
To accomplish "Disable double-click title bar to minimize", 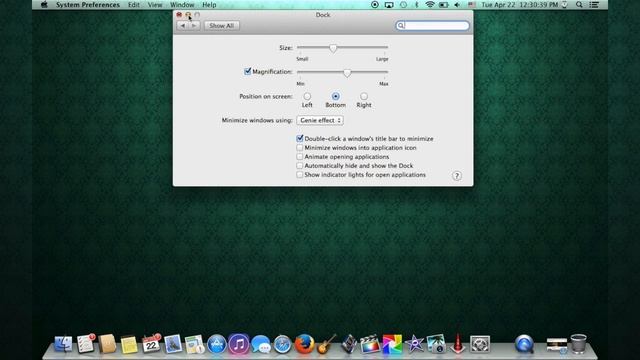I will pyautogui.click(x=300, y=139).
